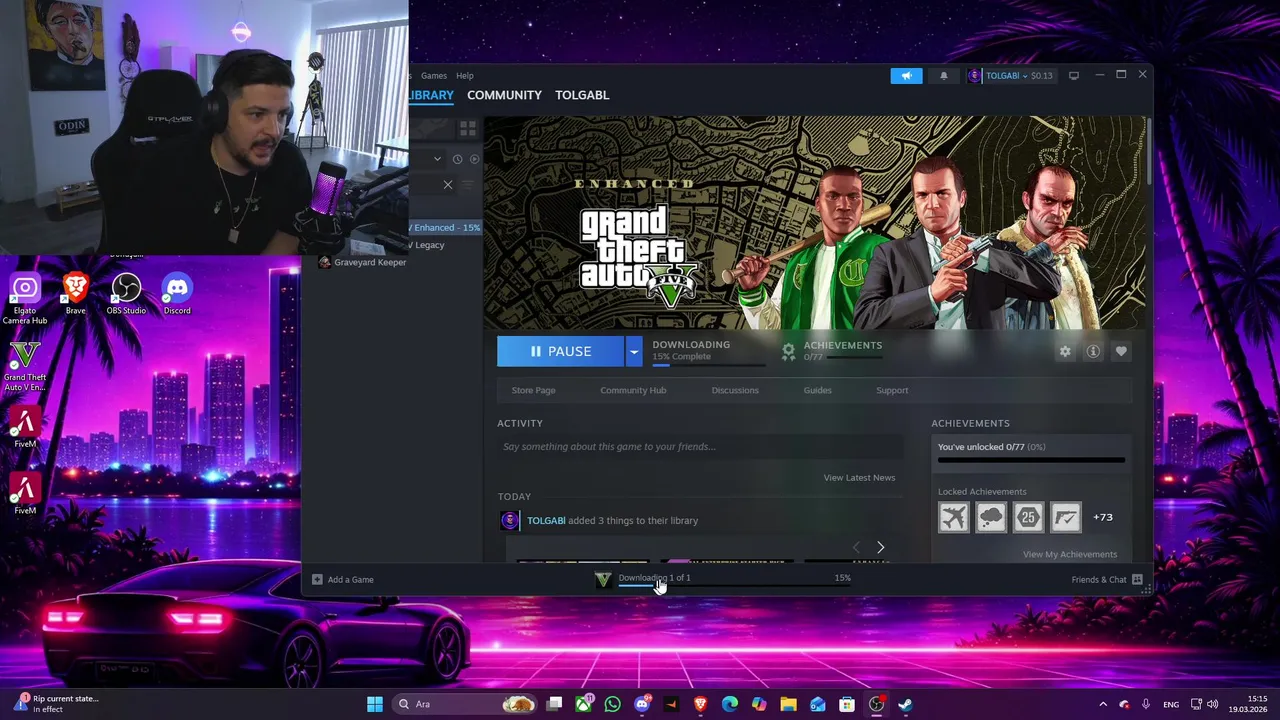The width and height of the screenshot is (1280, 720).
Task: Open the Games menu
Action: pyautogui.click(x=434, y=76)
